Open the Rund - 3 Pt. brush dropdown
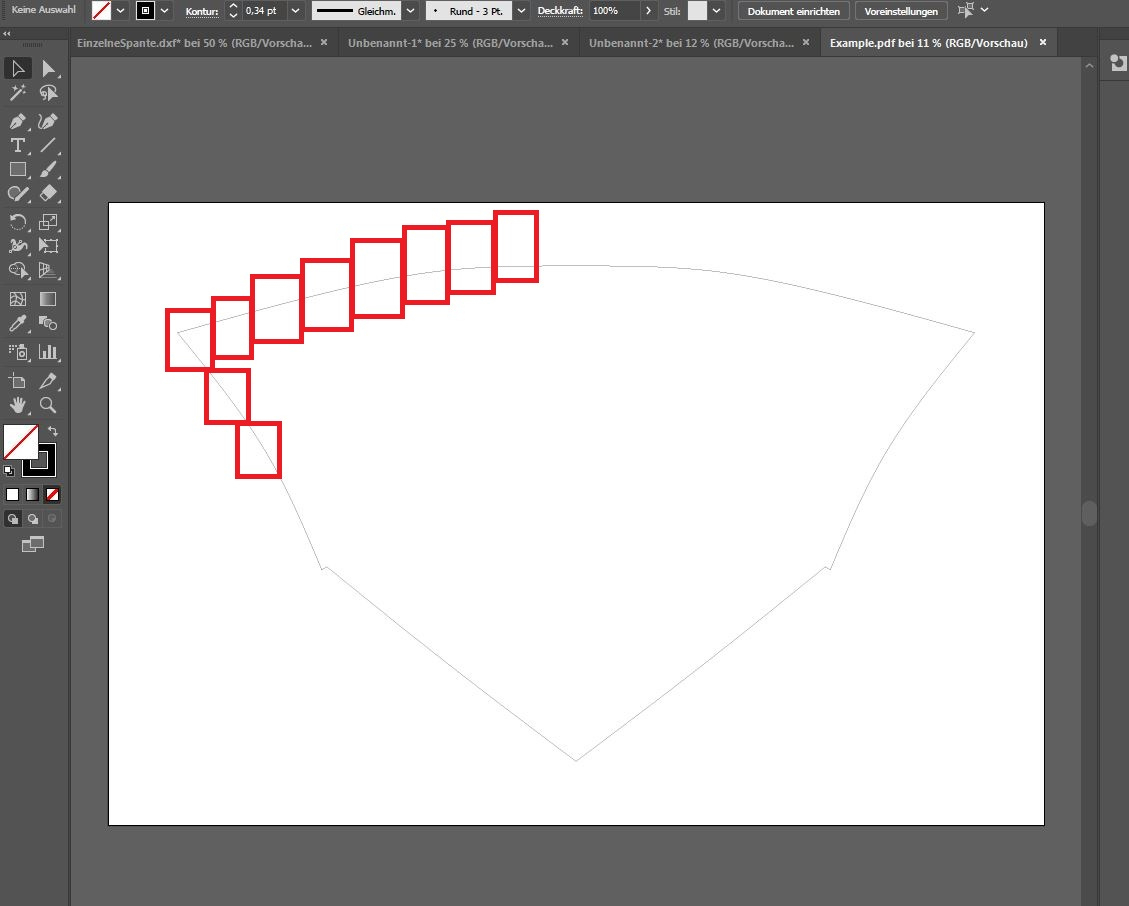 coord(520,11)
